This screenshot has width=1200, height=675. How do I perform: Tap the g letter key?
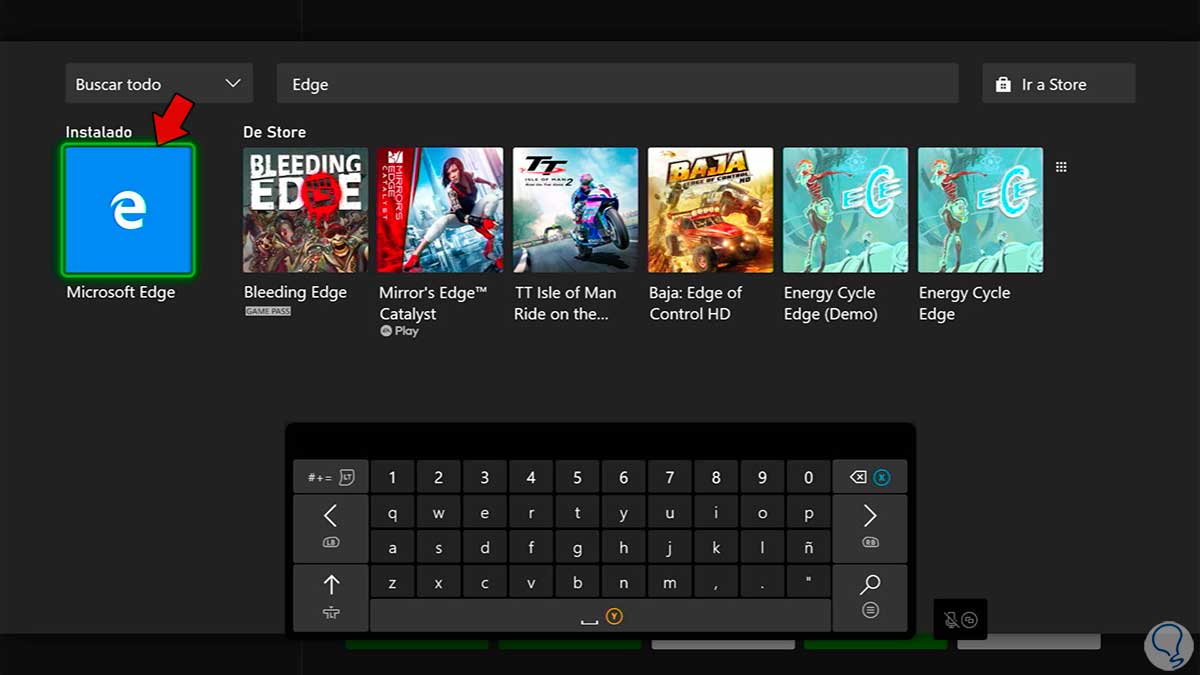(x=577, y=548)
